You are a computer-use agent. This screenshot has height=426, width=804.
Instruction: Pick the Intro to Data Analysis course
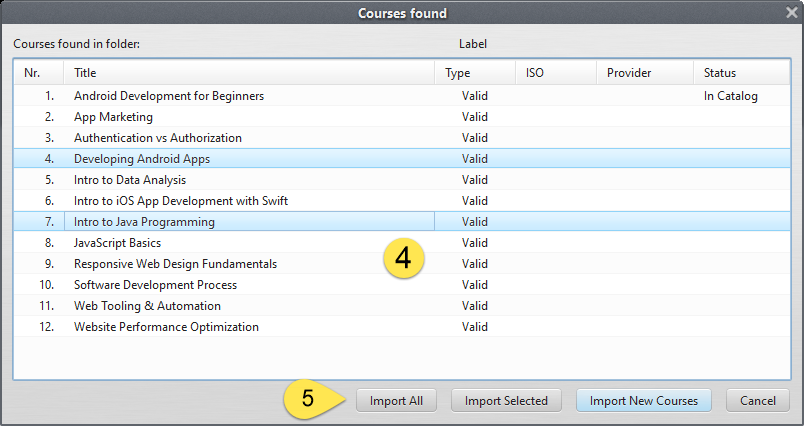[129, 180]
